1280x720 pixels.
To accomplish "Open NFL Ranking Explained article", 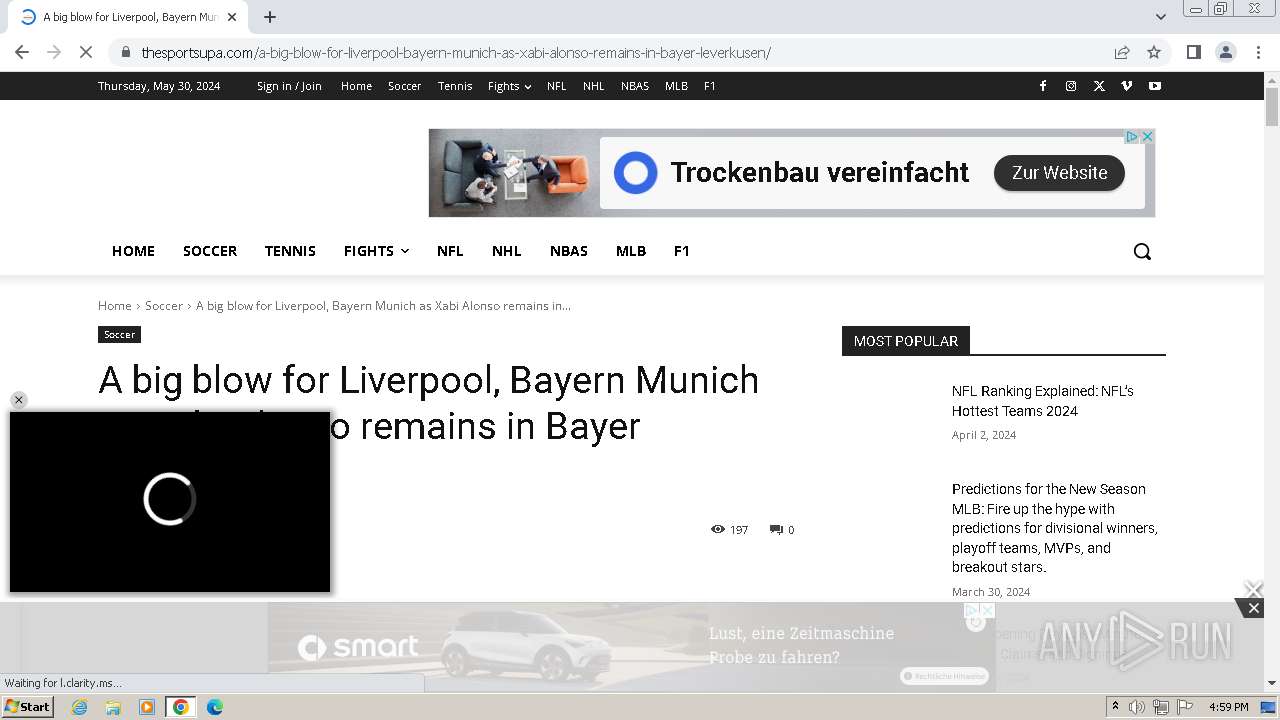I will [1043, 401].
